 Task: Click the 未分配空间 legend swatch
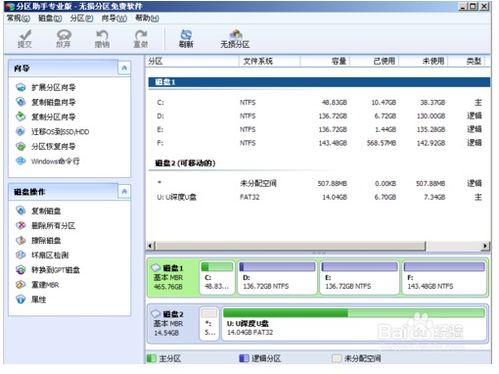click(x=337, y=358)
